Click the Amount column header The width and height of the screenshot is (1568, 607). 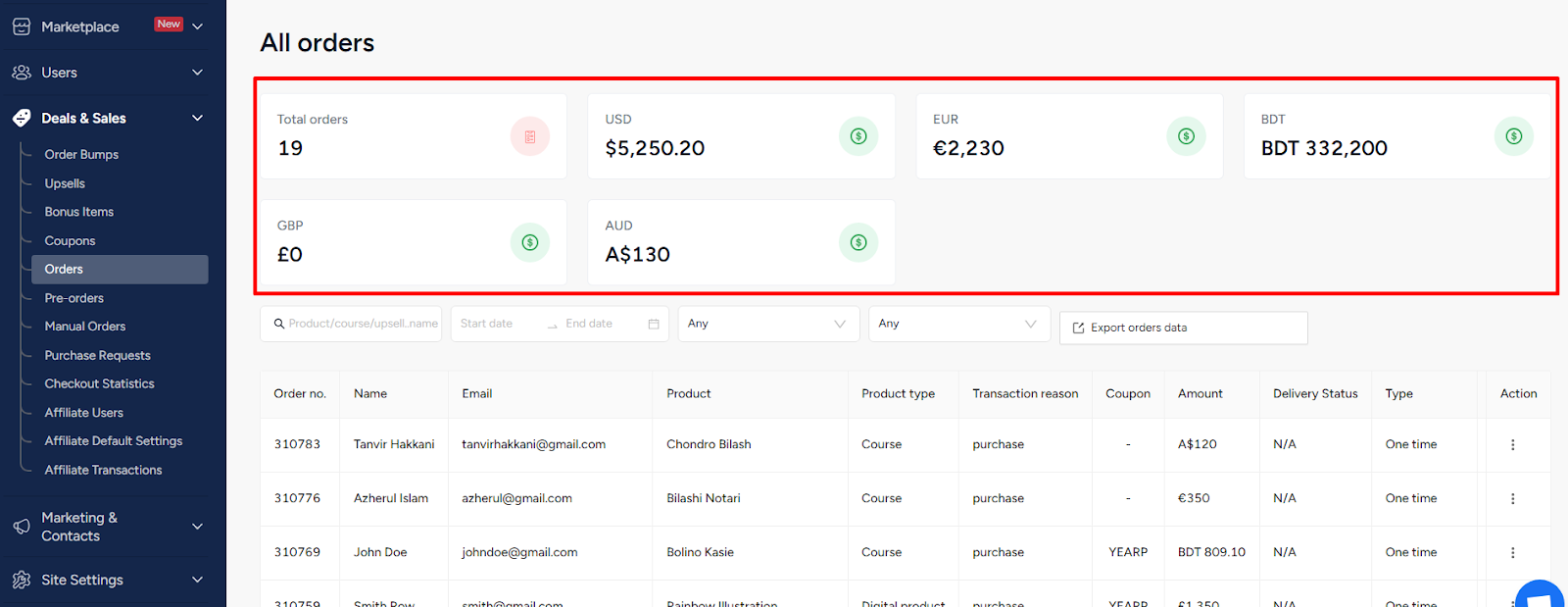[x=1200, y=394]
